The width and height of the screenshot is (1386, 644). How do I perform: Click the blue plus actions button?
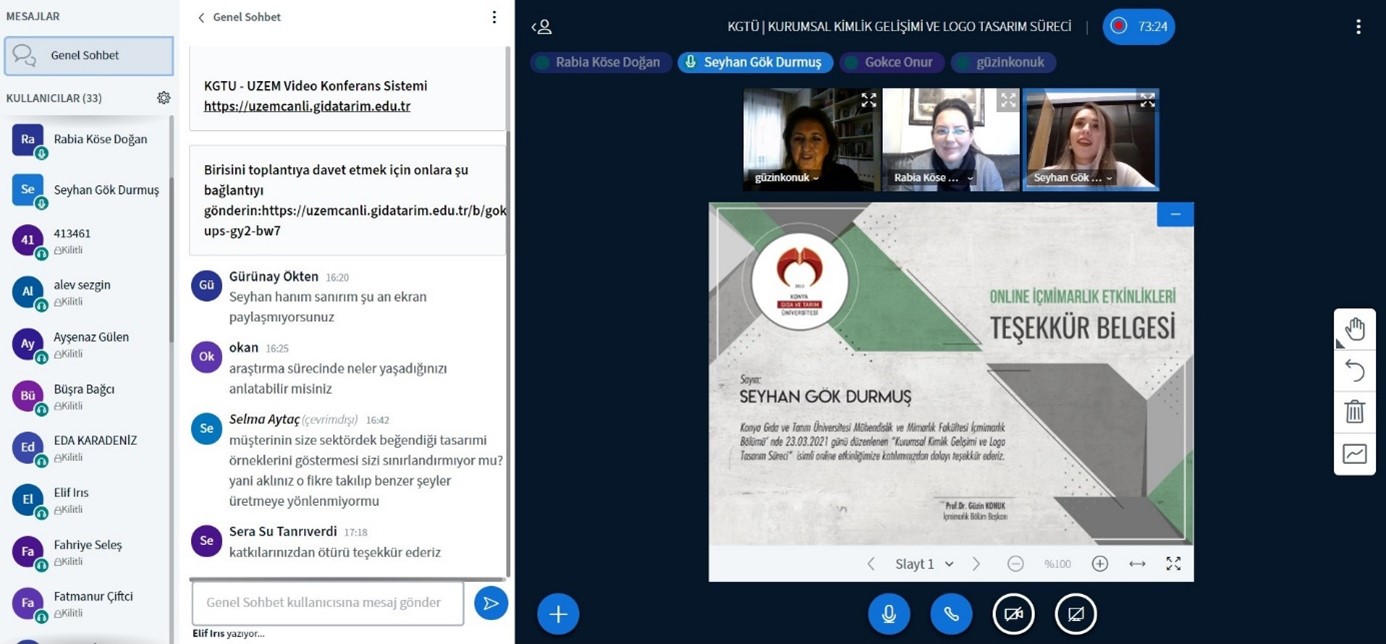558,614
